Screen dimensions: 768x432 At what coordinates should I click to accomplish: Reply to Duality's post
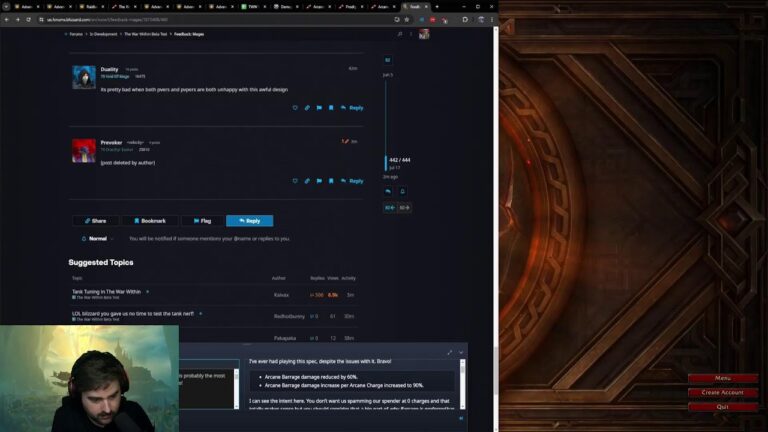(352, 108)
